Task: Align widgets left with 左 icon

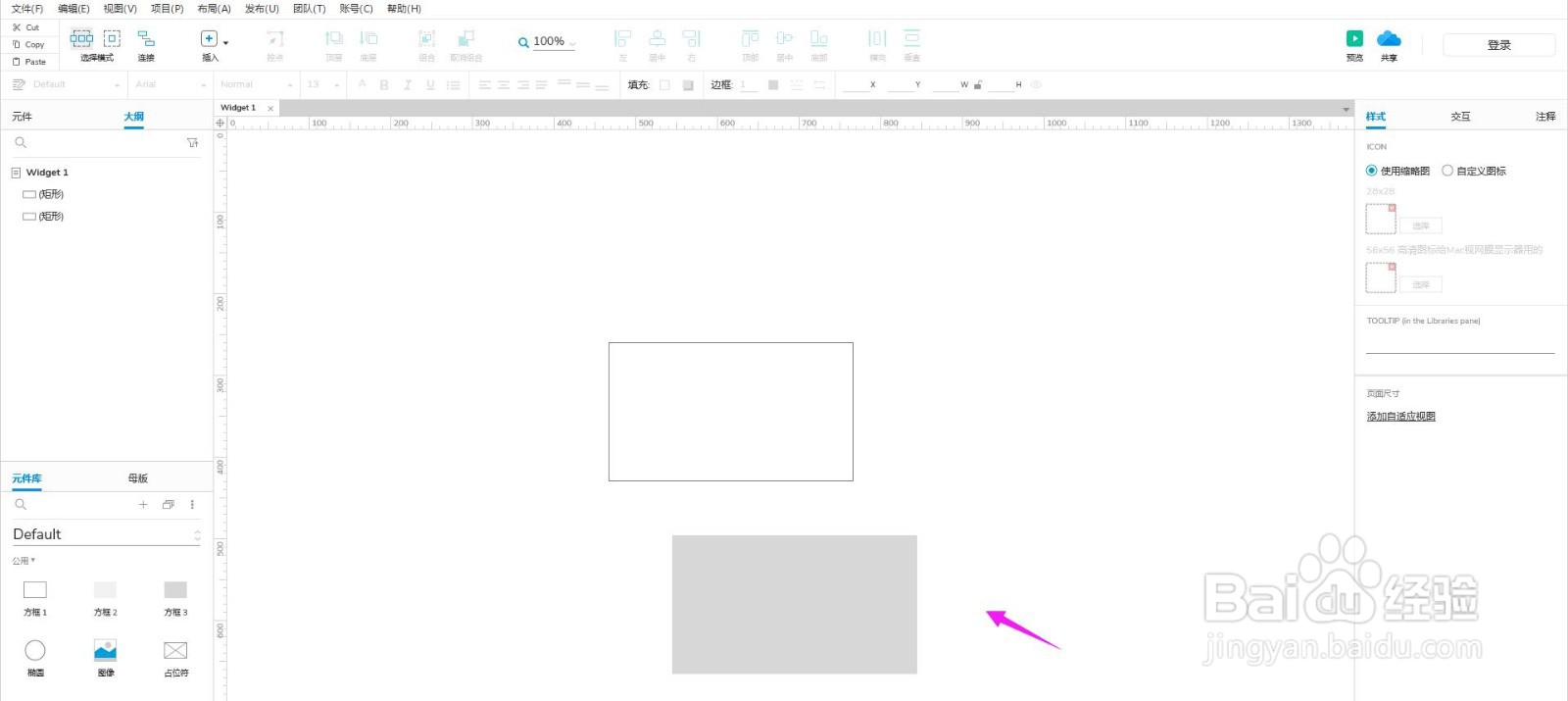Action: tap(622, 38)
